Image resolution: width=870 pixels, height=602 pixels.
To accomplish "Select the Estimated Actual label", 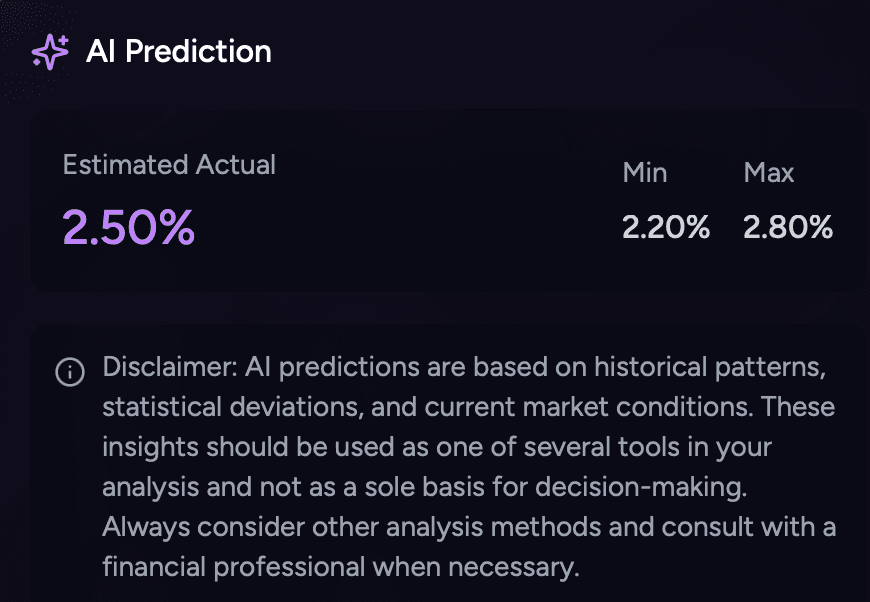I will [168, 164].
